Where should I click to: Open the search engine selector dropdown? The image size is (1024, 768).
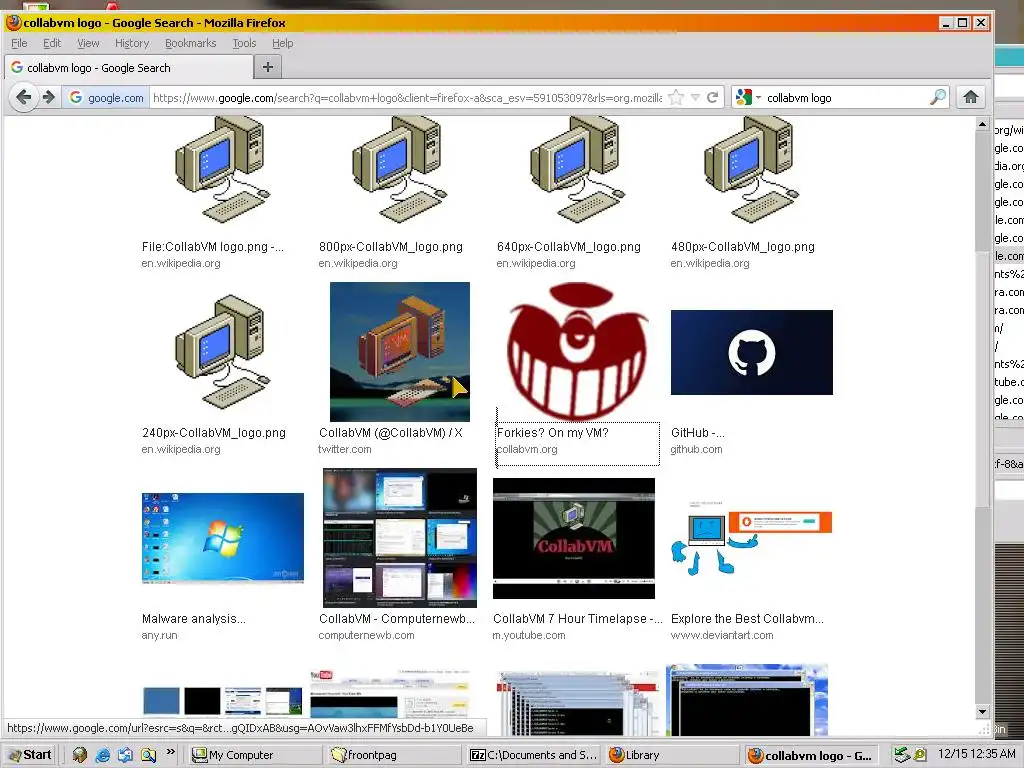click(748, 98)
